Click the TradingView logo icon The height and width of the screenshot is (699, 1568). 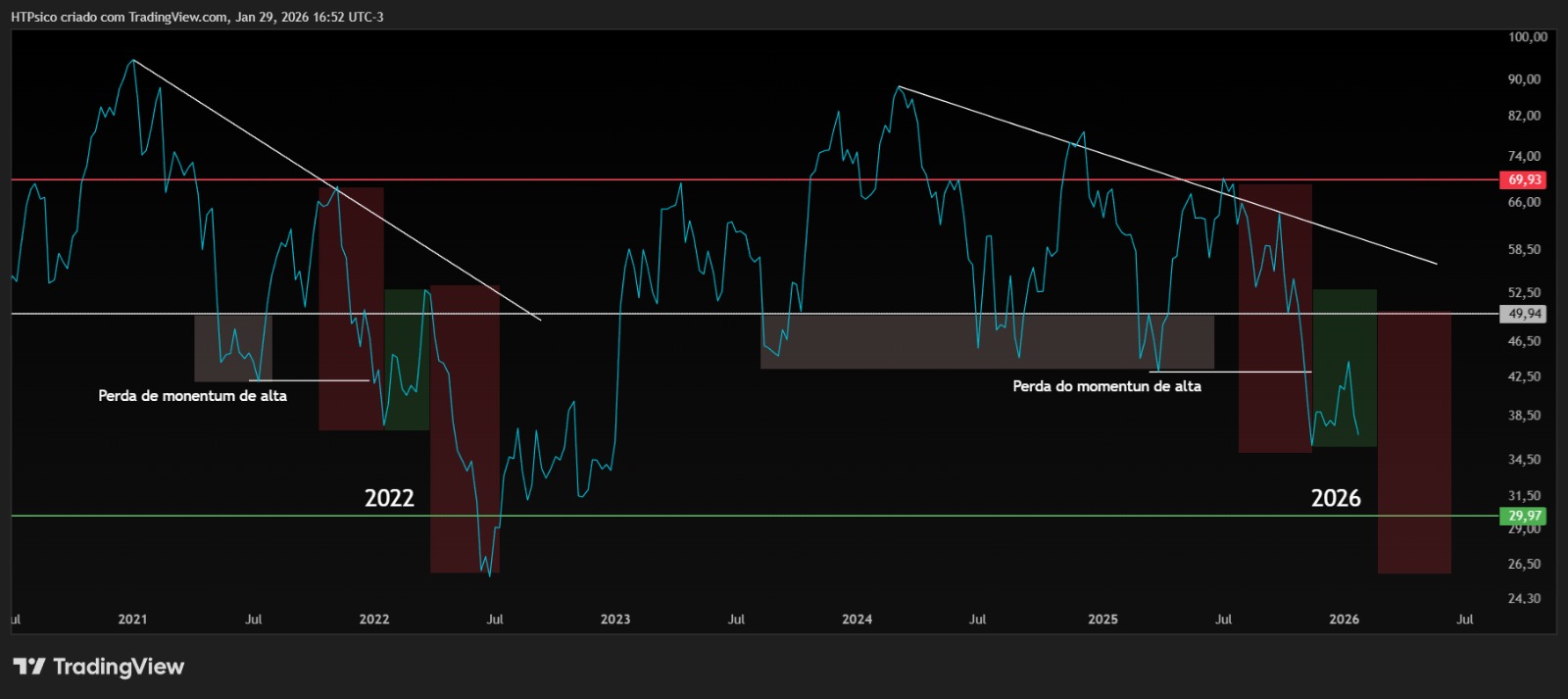(29, 667)
